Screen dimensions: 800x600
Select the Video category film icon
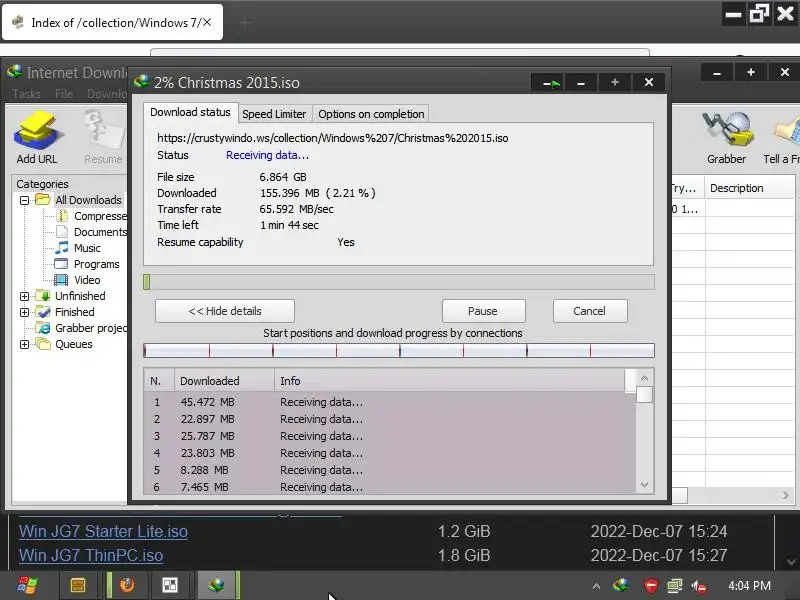click(x=61, y=280)
